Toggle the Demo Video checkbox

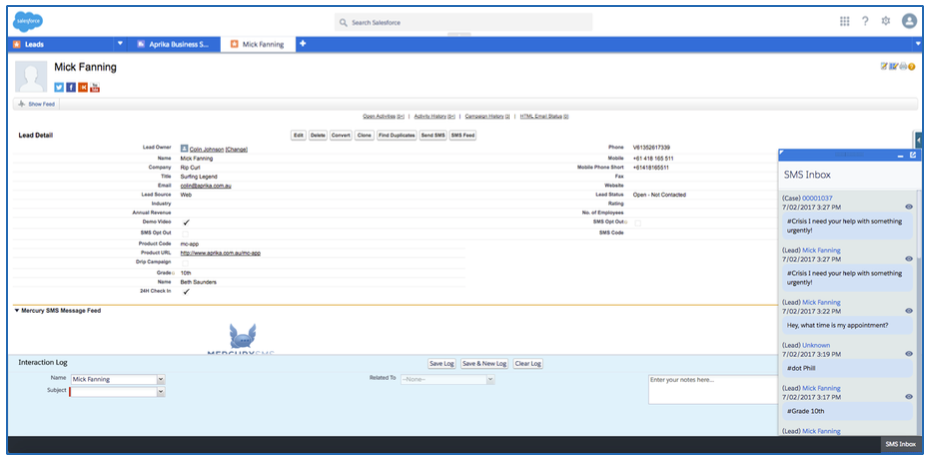tap(186, 222)
